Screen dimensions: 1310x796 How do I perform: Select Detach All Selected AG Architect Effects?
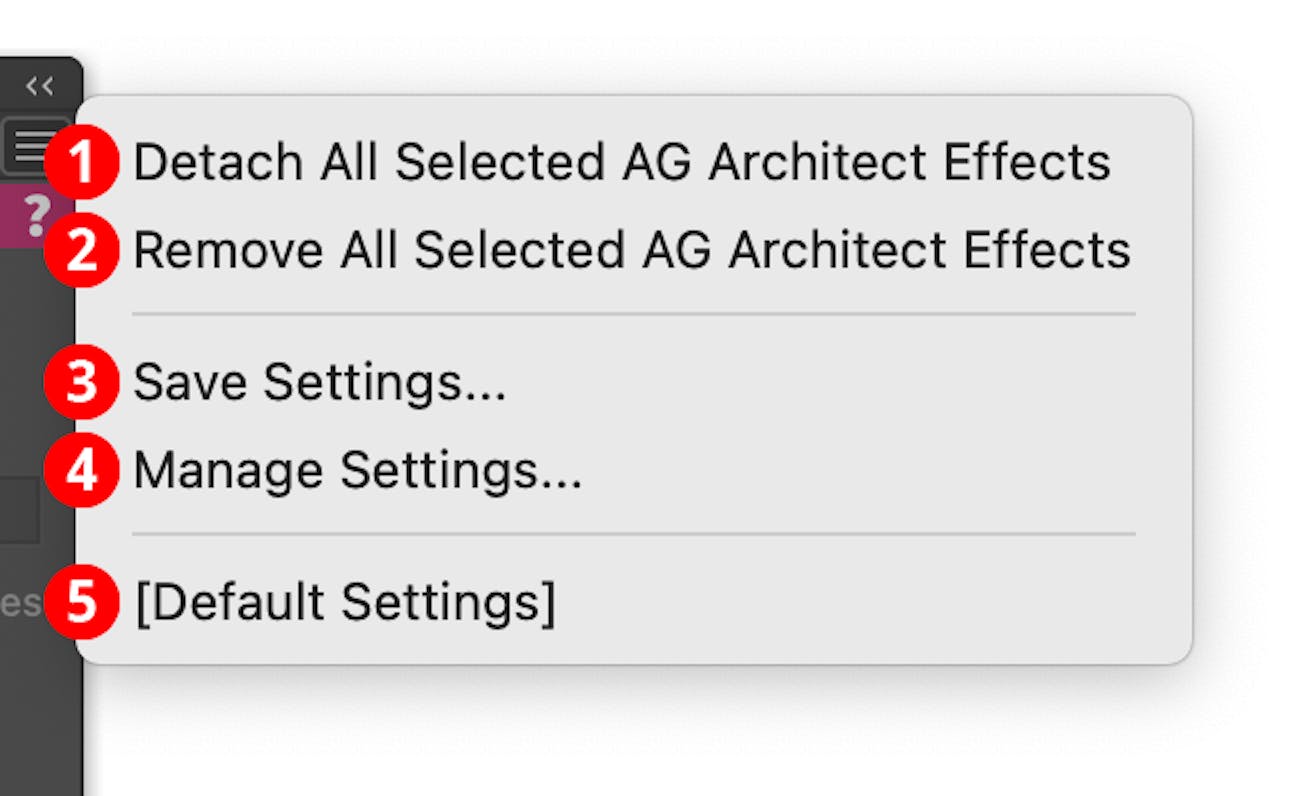tap(625, 161)
